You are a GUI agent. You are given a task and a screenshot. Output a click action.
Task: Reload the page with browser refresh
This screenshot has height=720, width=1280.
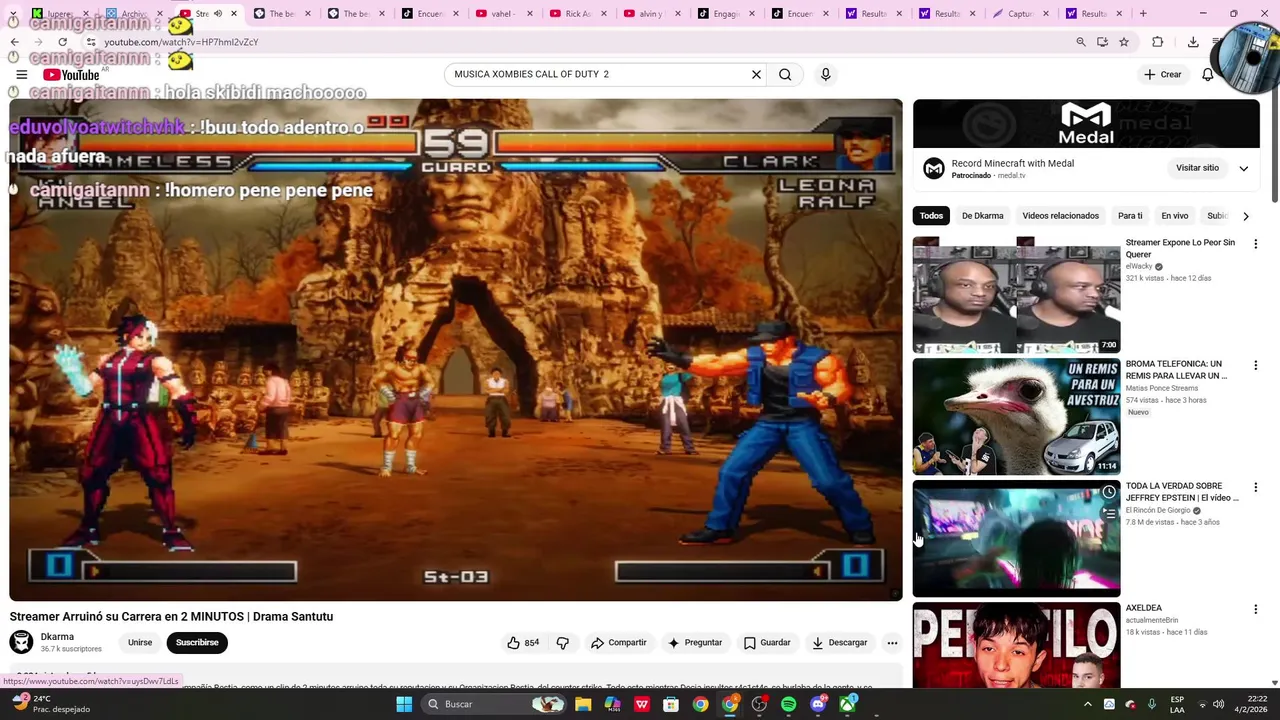tap(62, 42)
